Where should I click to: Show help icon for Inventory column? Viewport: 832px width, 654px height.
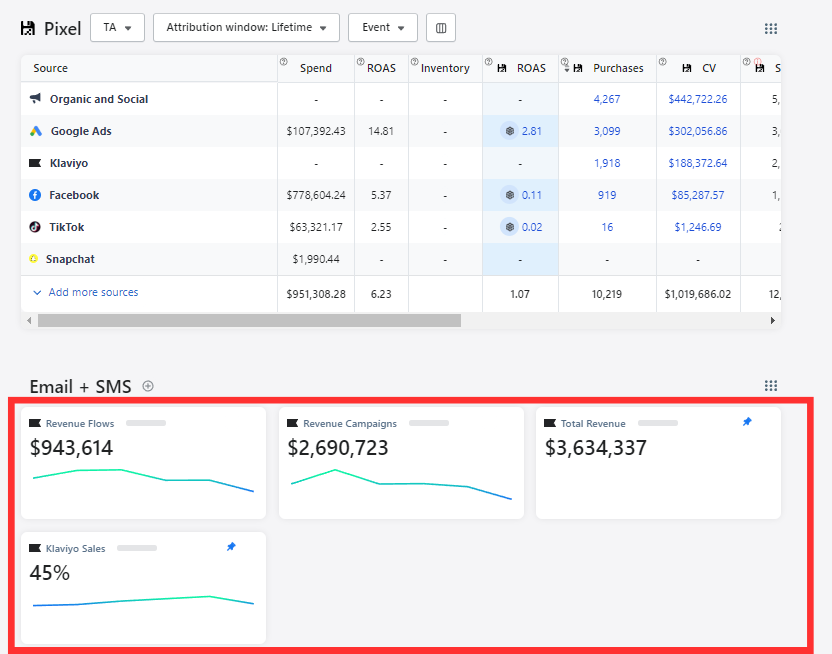point(414,62)
